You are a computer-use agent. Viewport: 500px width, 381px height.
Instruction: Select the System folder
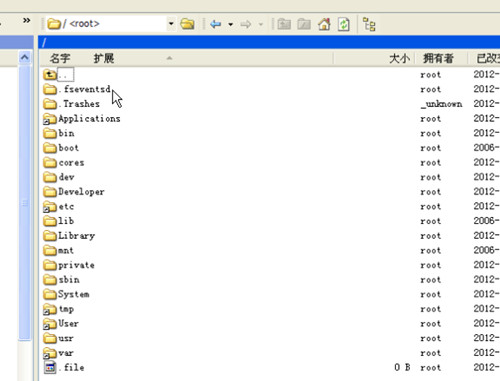click(66, 294)
